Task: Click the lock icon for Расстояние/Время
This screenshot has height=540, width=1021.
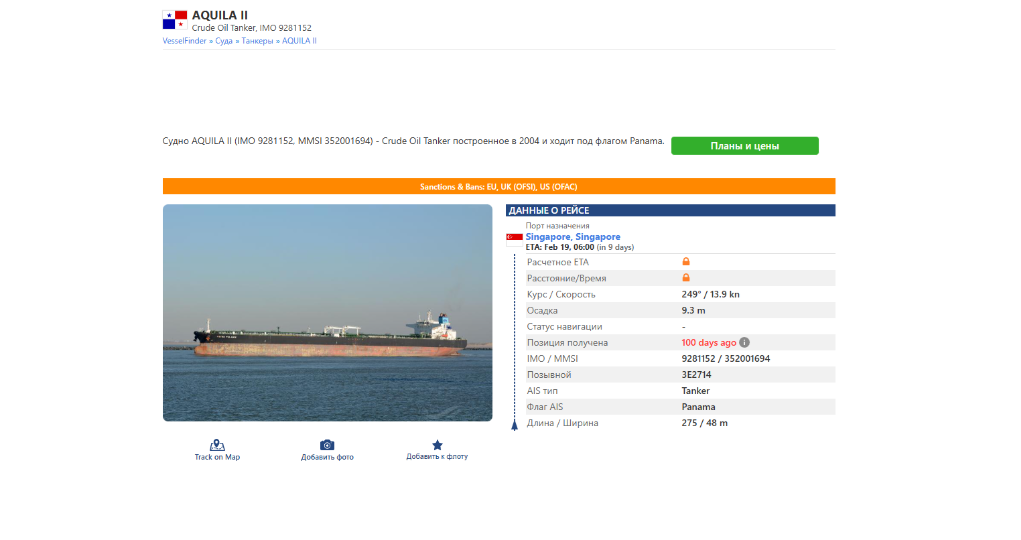Action: click(687, 278)
